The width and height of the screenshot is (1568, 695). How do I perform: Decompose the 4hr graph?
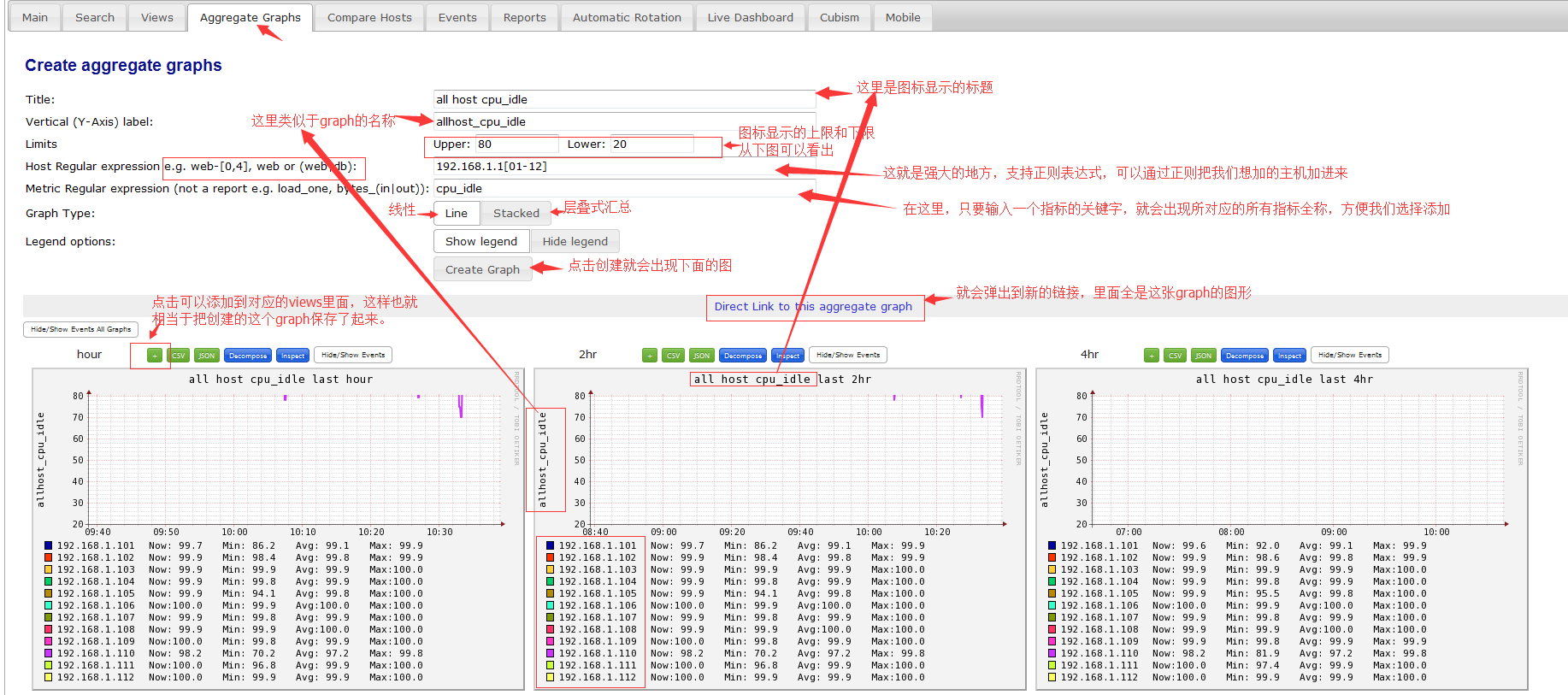[1244, 356]
